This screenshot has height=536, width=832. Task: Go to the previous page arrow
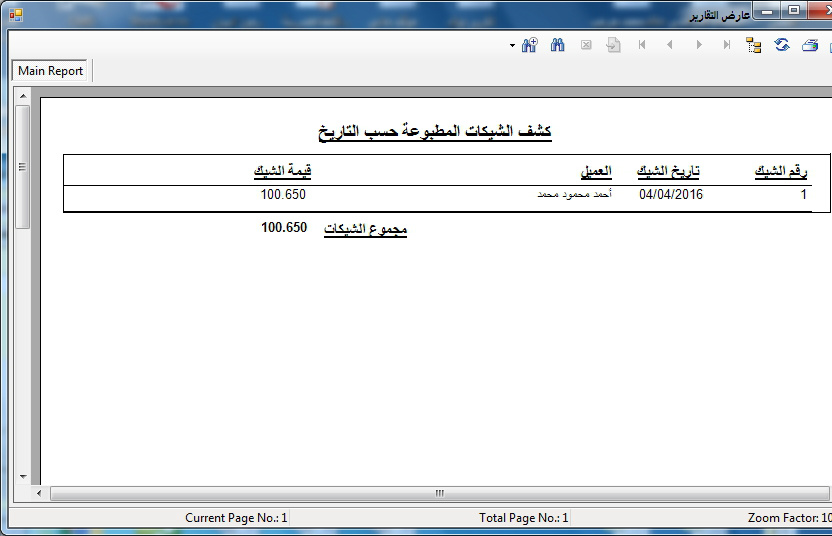[x=670, y=45]
